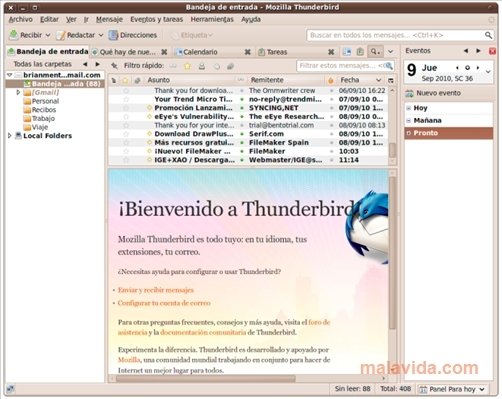The width and height of the screenshot is (502, 399).
Task: Expand the [Gmail] folder
Action: click(18, 92)
